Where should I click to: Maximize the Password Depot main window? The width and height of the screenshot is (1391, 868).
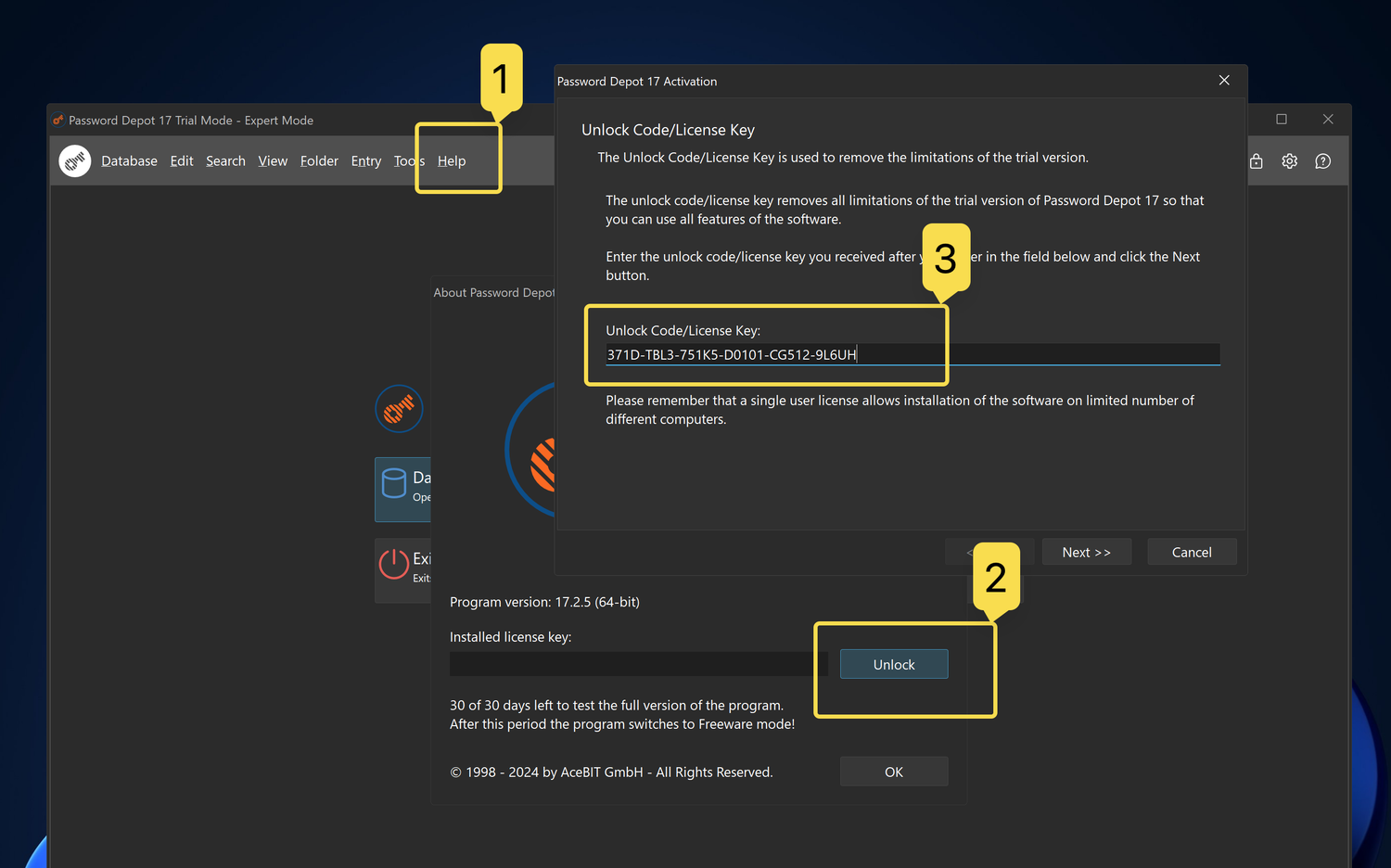(1282, 120)
